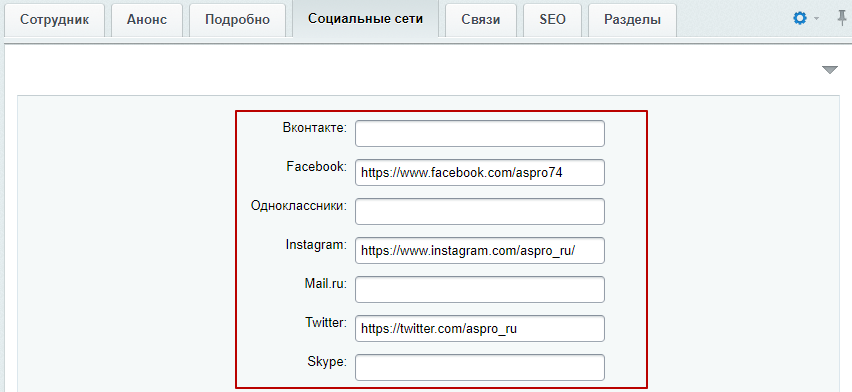Focus the Одноклассники input field

pyautogui.click(x=480, y=211)
